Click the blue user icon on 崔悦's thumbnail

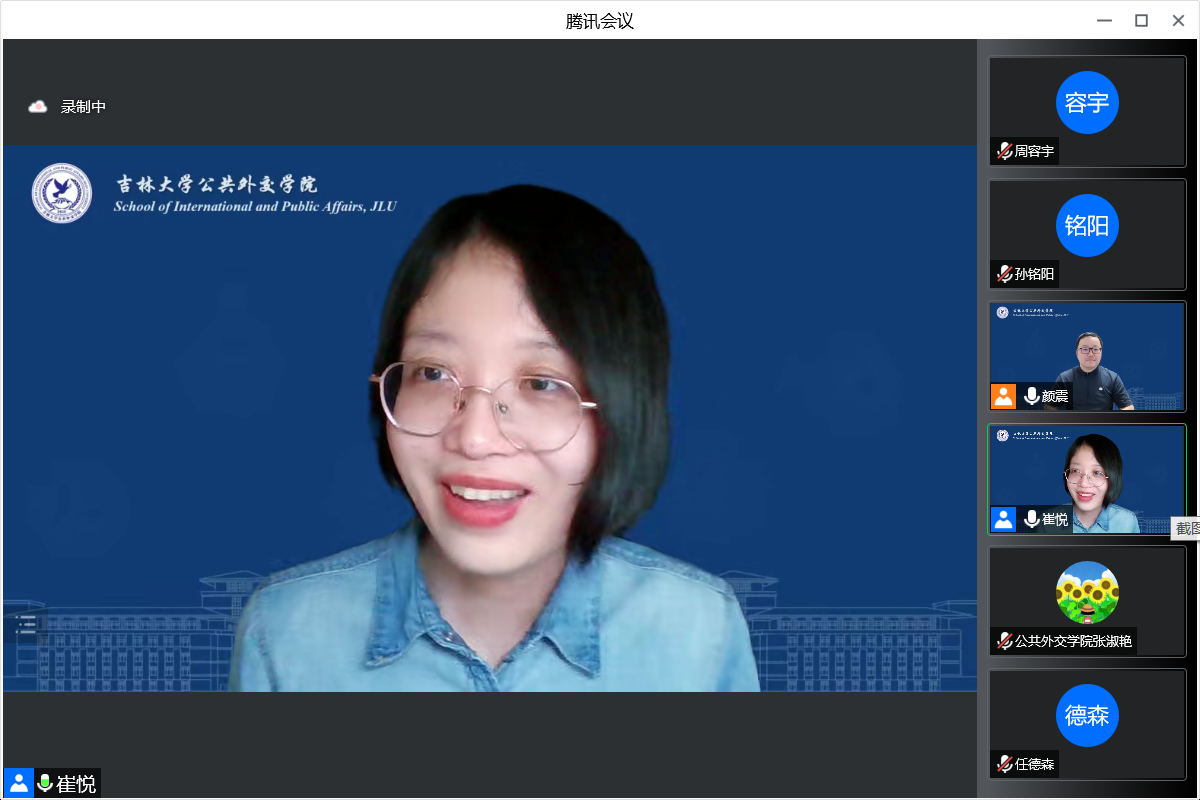coord(1003,519)
